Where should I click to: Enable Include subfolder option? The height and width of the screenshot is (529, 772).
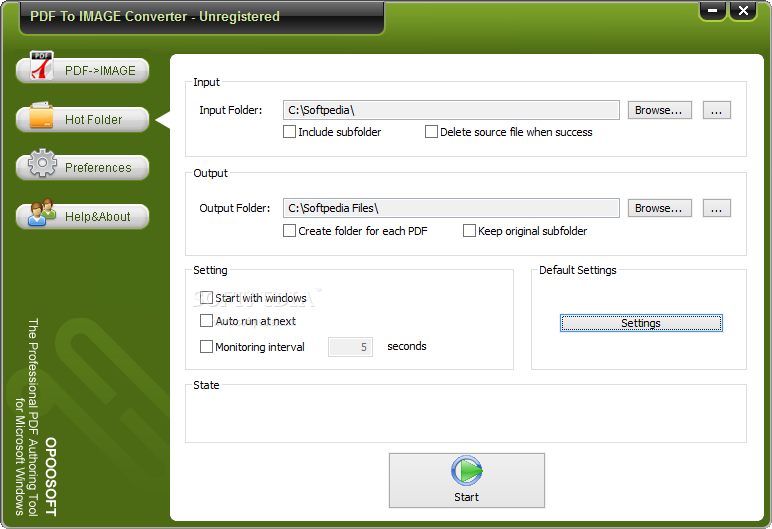pos(290,132)
